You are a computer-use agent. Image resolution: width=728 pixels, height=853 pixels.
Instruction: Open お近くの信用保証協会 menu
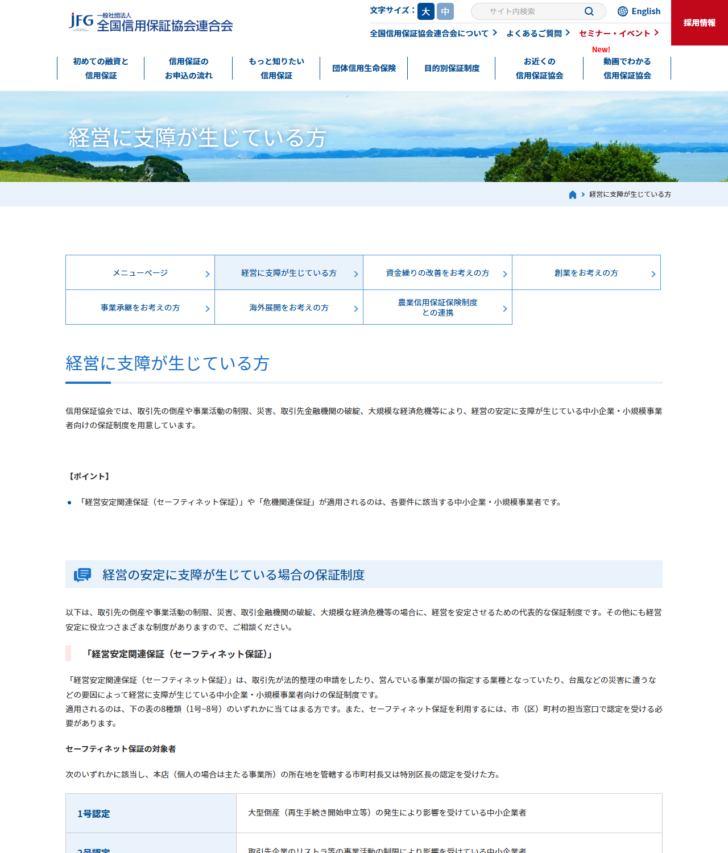539,69
